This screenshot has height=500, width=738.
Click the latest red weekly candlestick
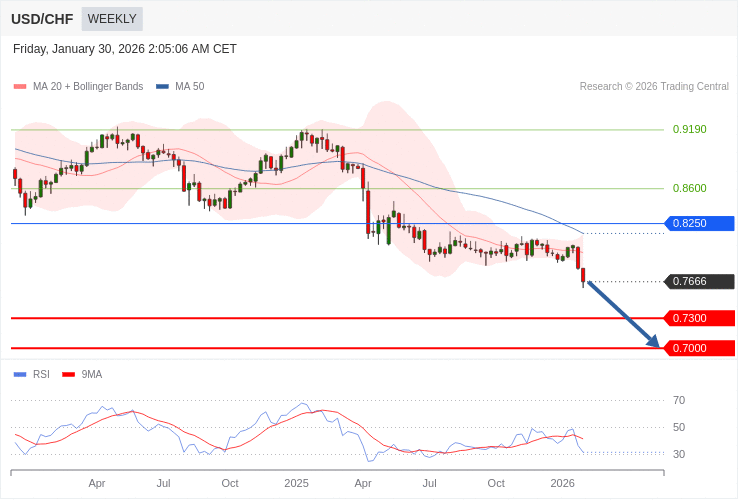point(584,277)
